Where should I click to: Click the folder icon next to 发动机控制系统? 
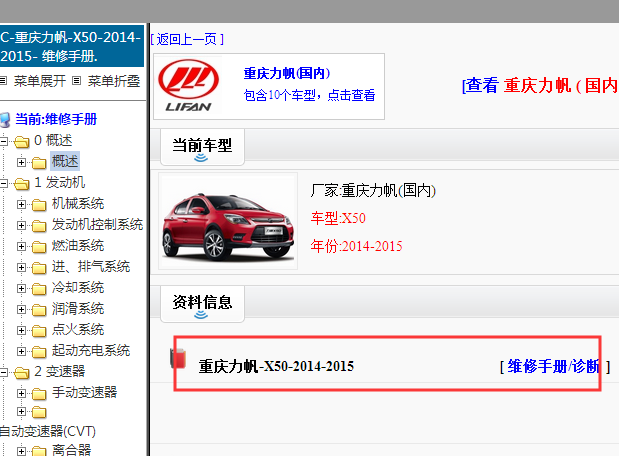[x=39, y=225]
